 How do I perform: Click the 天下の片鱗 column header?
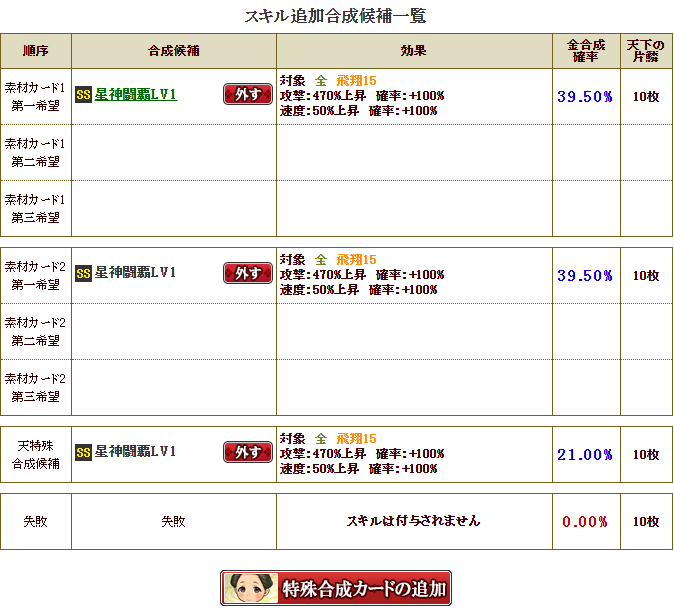(x=646, y=51)
